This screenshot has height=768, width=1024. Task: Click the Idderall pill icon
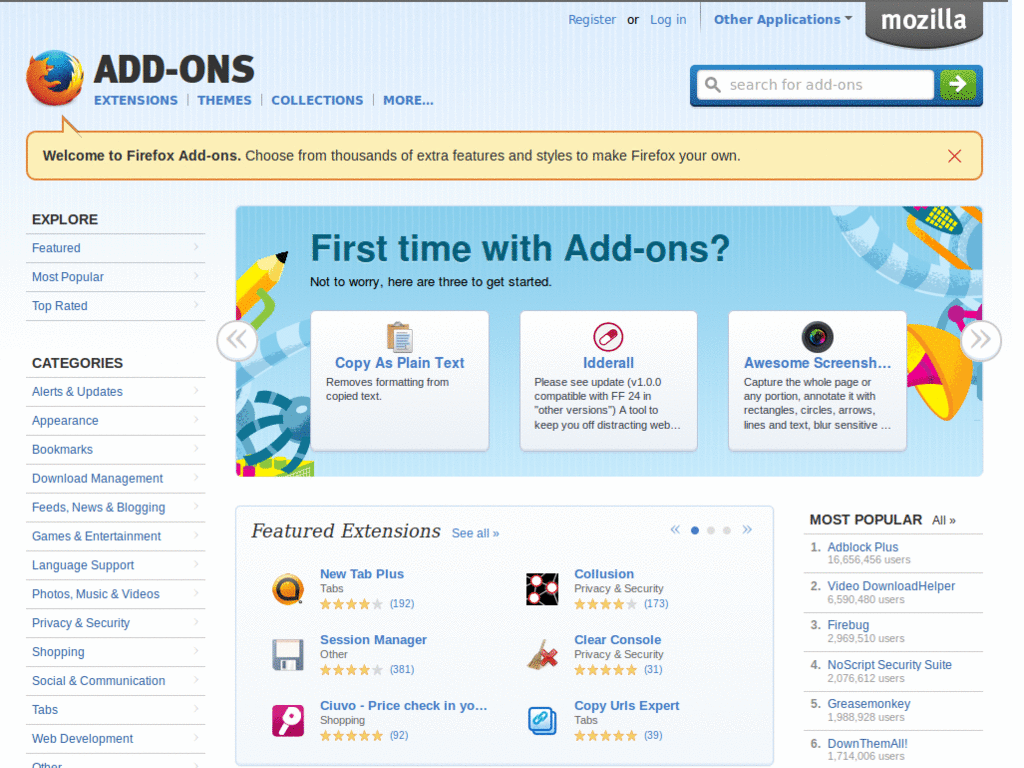[608, 337]
